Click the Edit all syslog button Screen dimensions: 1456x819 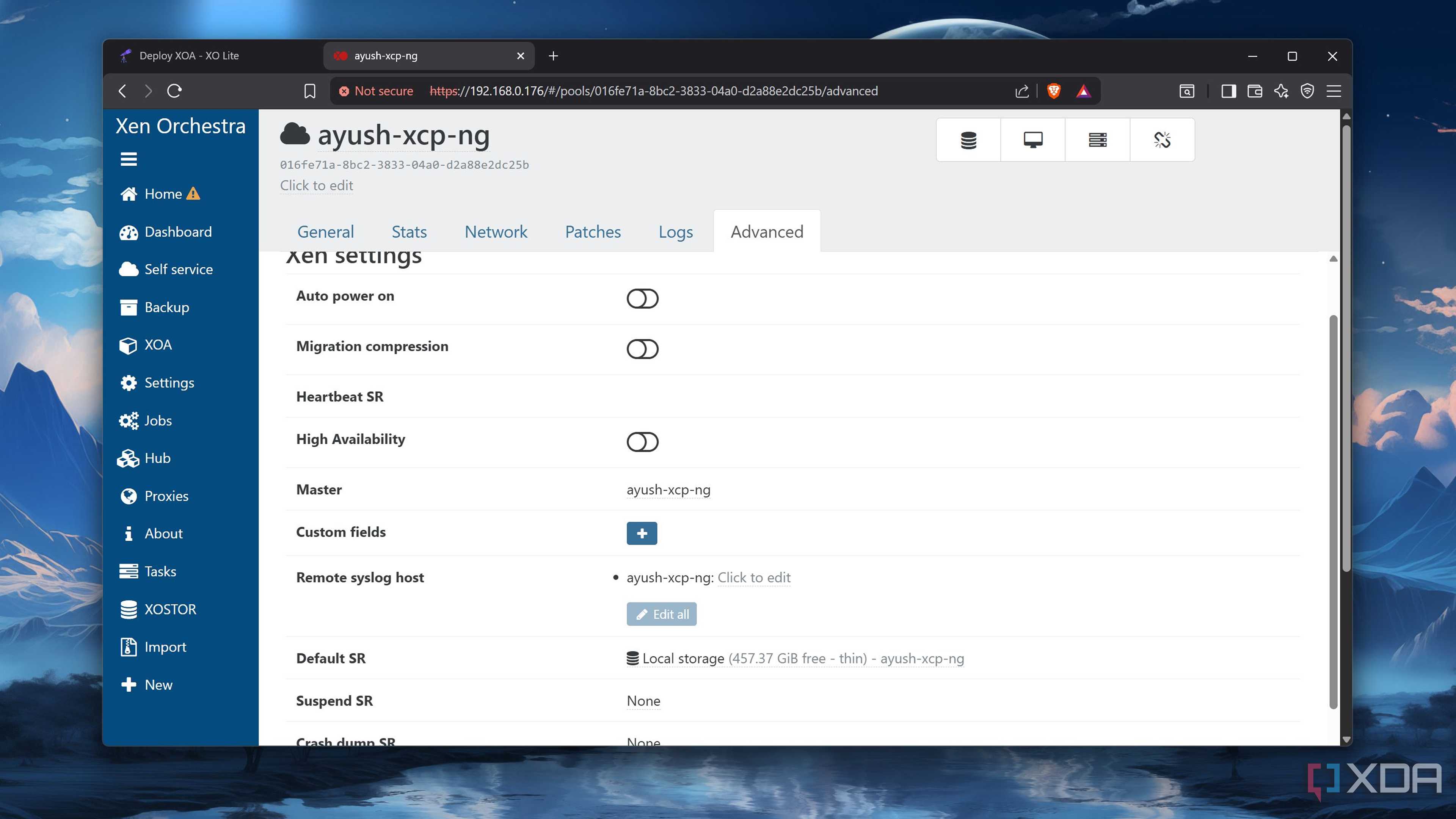[661, 614]
